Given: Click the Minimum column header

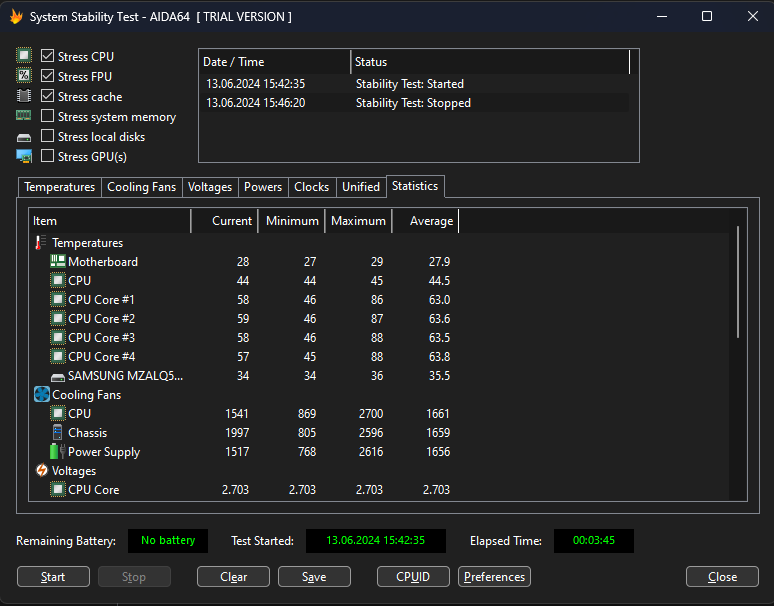Looking at the screenshot, I should 292,221.
